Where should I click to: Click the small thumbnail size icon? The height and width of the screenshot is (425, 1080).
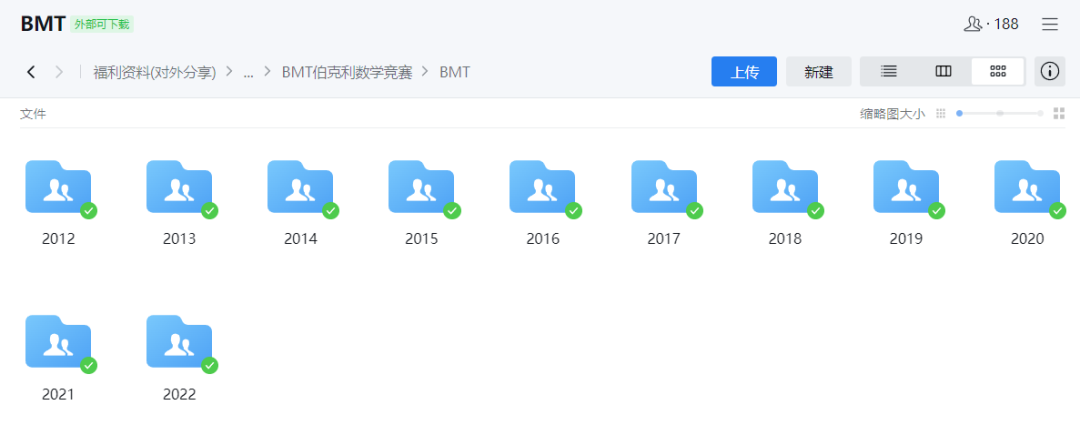[x=941, y=114]
